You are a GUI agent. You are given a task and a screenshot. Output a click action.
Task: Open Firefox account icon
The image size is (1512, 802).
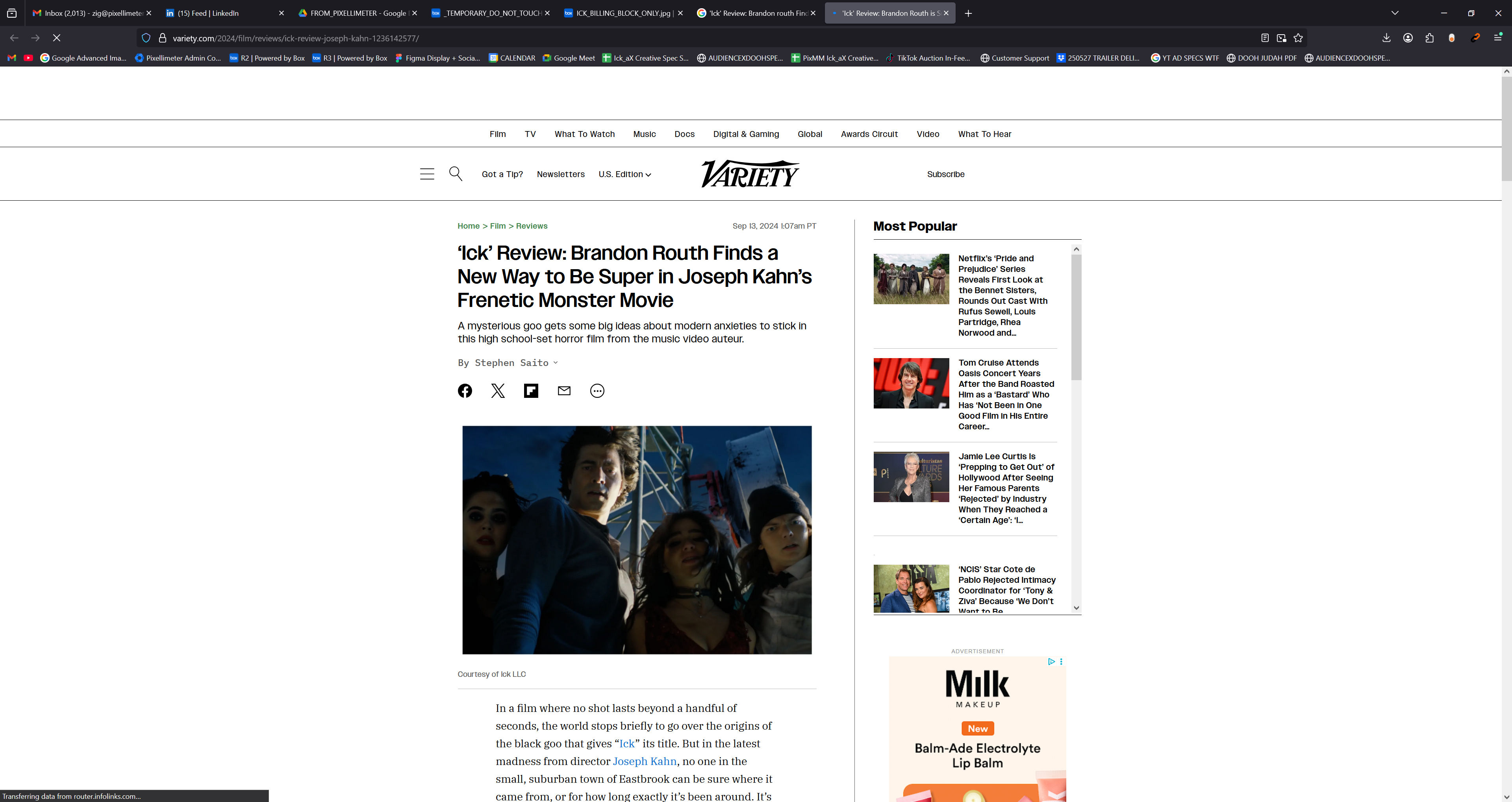coord(1408,37)
